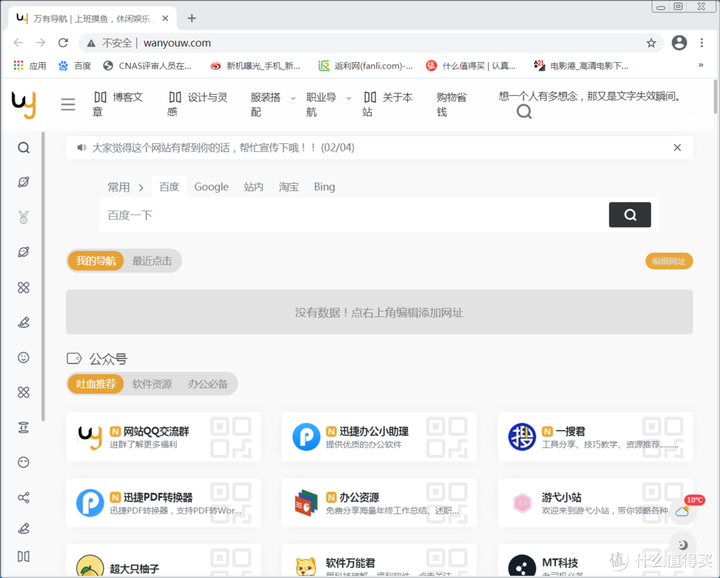
Task: Expand the 常用 search category selector
Action: 126,187
